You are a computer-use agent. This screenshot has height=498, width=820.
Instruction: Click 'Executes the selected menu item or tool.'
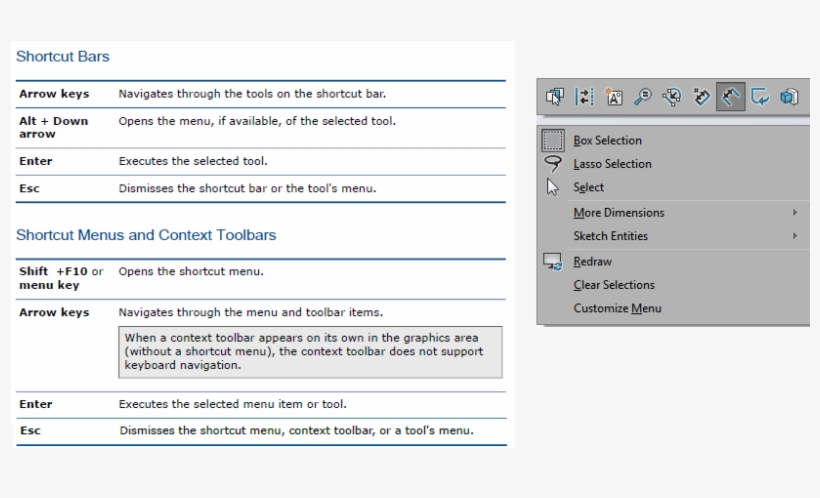233,404
